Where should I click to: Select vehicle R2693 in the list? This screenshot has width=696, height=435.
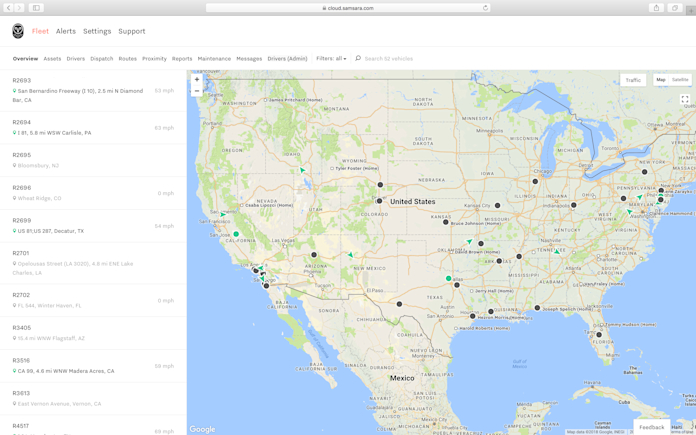tap(93, 91)
